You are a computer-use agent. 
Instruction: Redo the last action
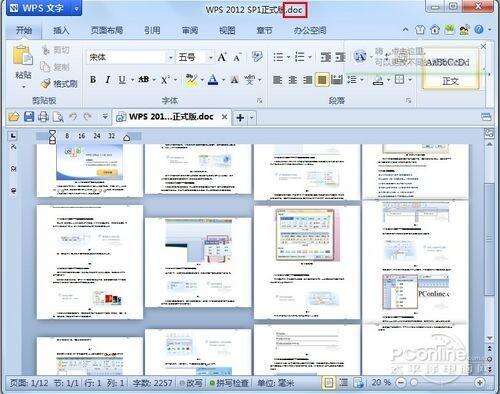[88, 117]
